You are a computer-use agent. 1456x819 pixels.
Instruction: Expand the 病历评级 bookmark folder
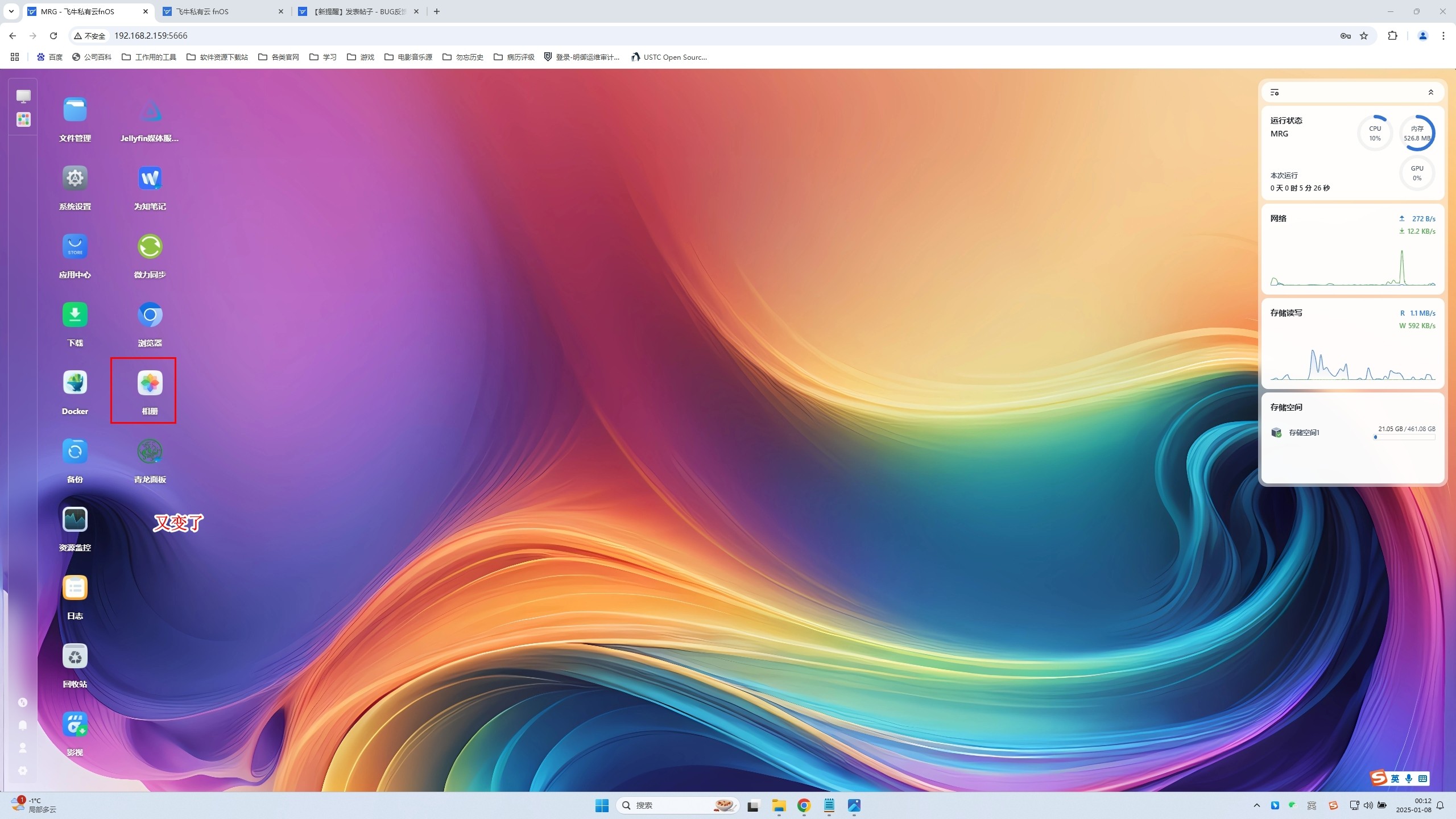tap(514, 57)
